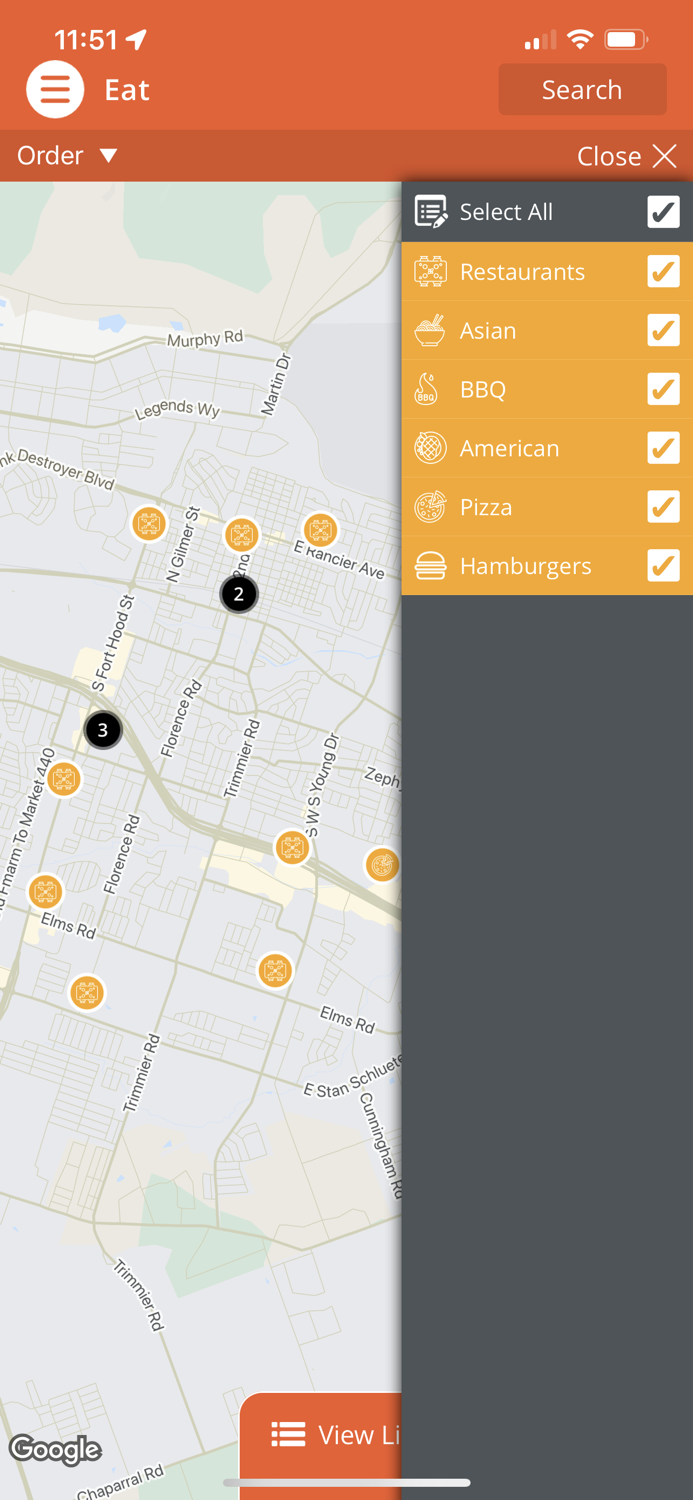Tap the location arrow in status bar

[x=137, y=39]
